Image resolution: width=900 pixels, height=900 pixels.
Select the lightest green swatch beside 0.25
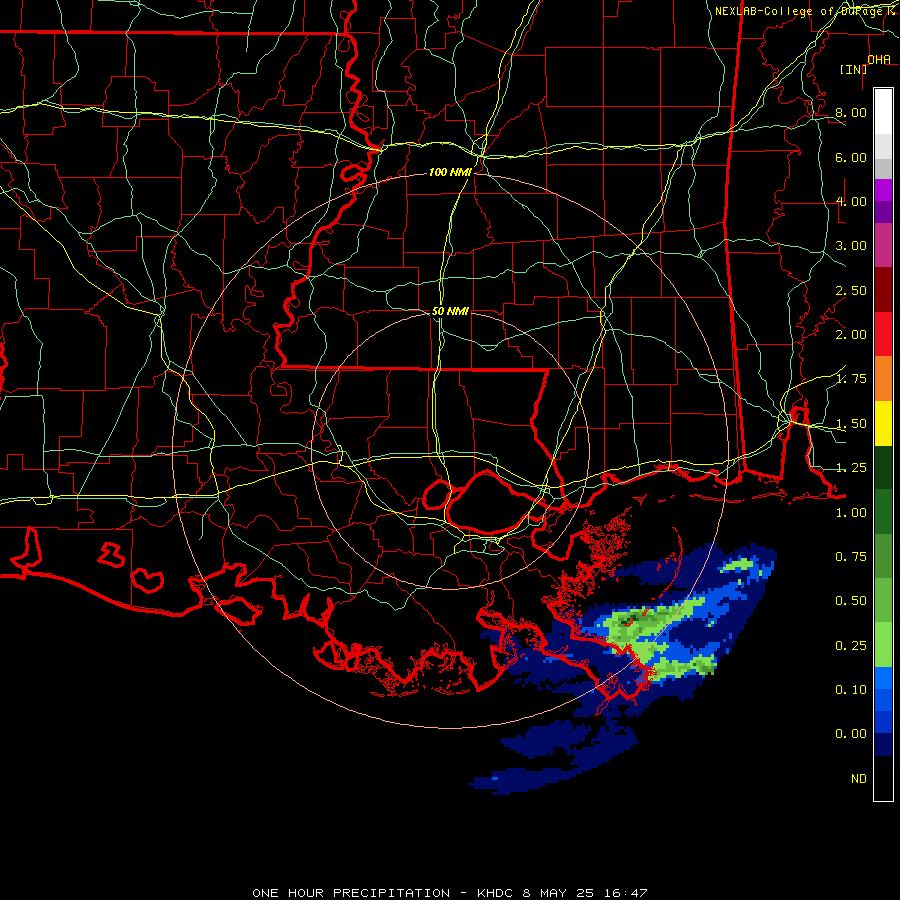(883, 645)
